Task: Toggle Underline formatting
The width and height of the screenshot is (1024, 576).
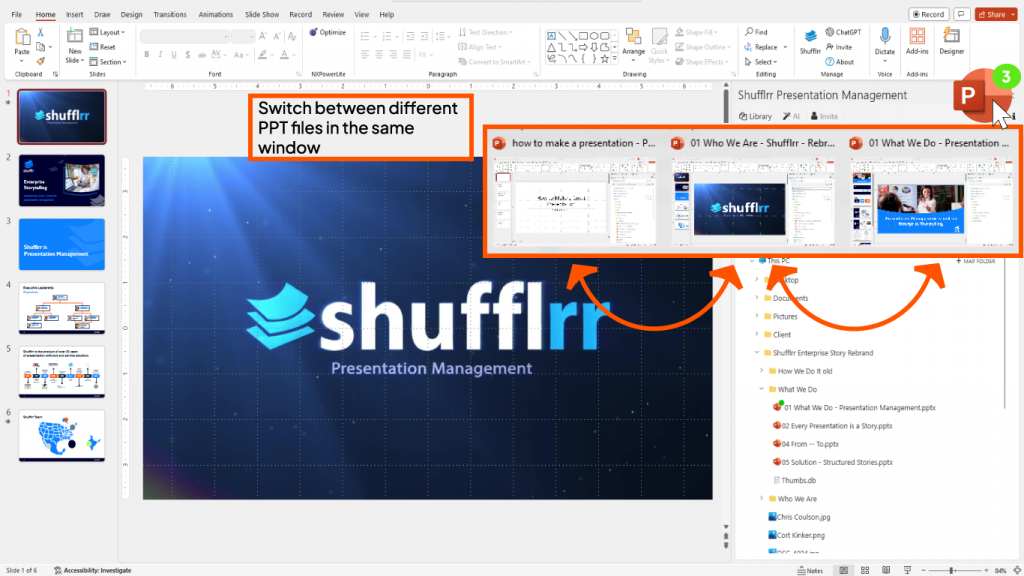Action: [174, 55]
